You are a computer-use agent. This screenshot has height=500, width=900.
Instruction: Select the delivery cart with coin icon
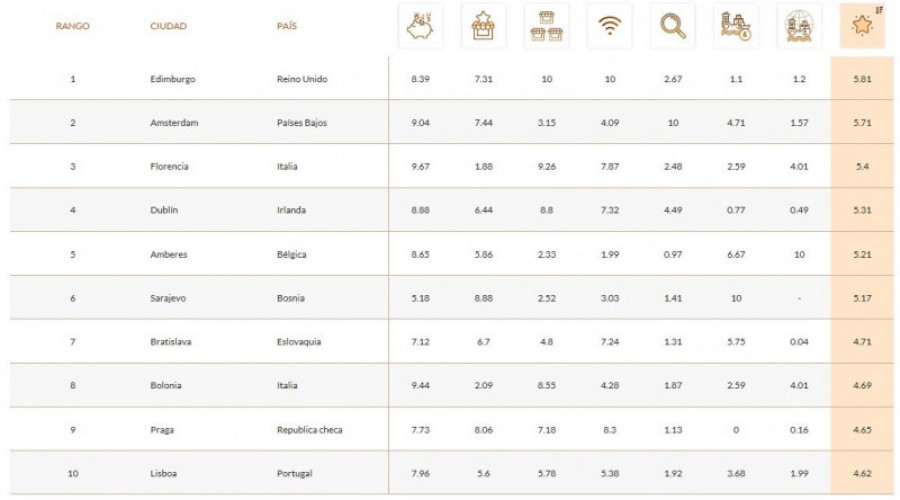click(x=736, y=26)
